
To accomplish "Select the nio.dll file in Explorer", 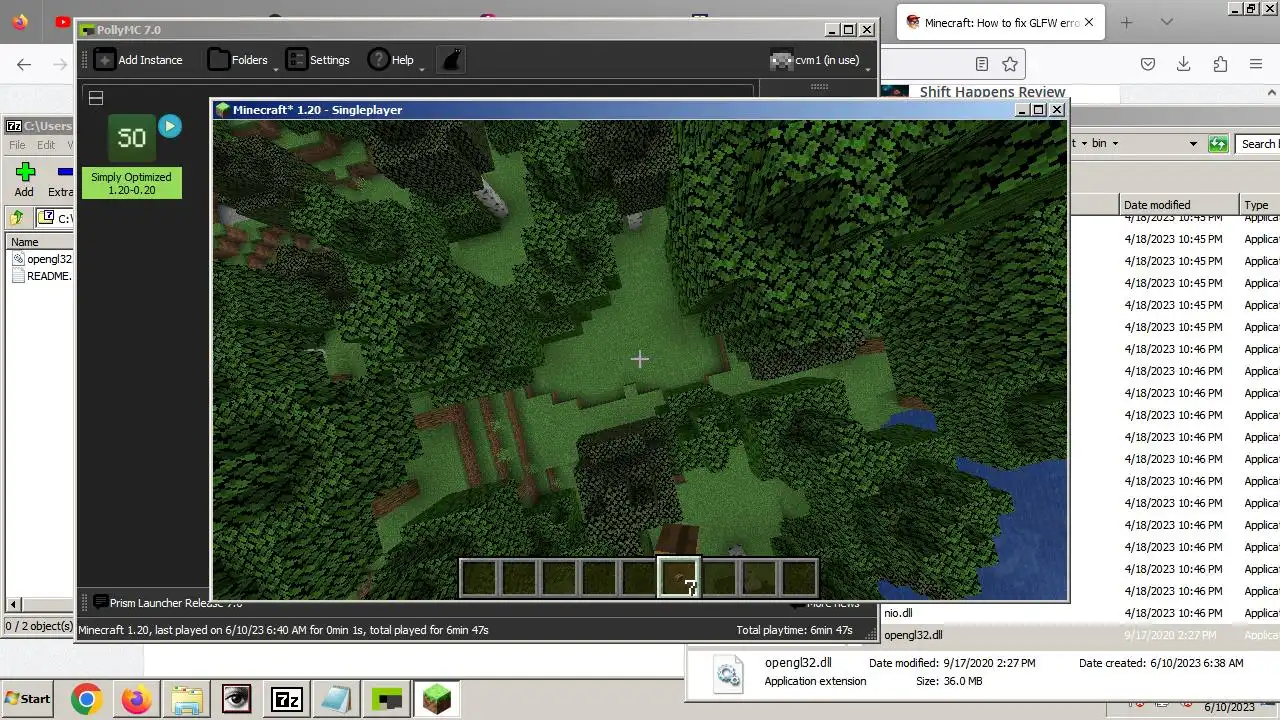I will click(x=898, y=613).
